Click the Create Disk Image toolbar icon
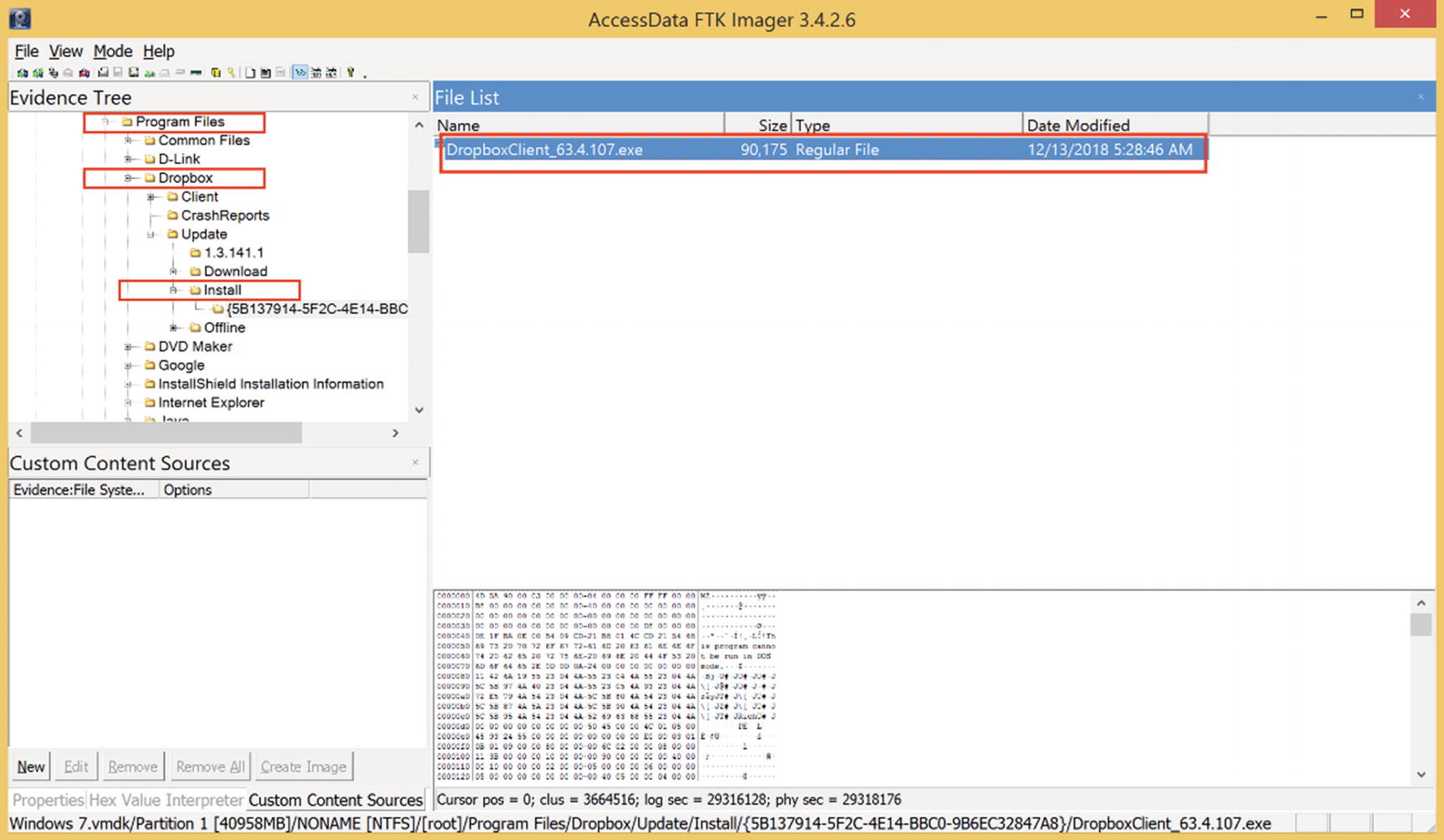This screenshot has width=1444, height=840. point(103,73)
